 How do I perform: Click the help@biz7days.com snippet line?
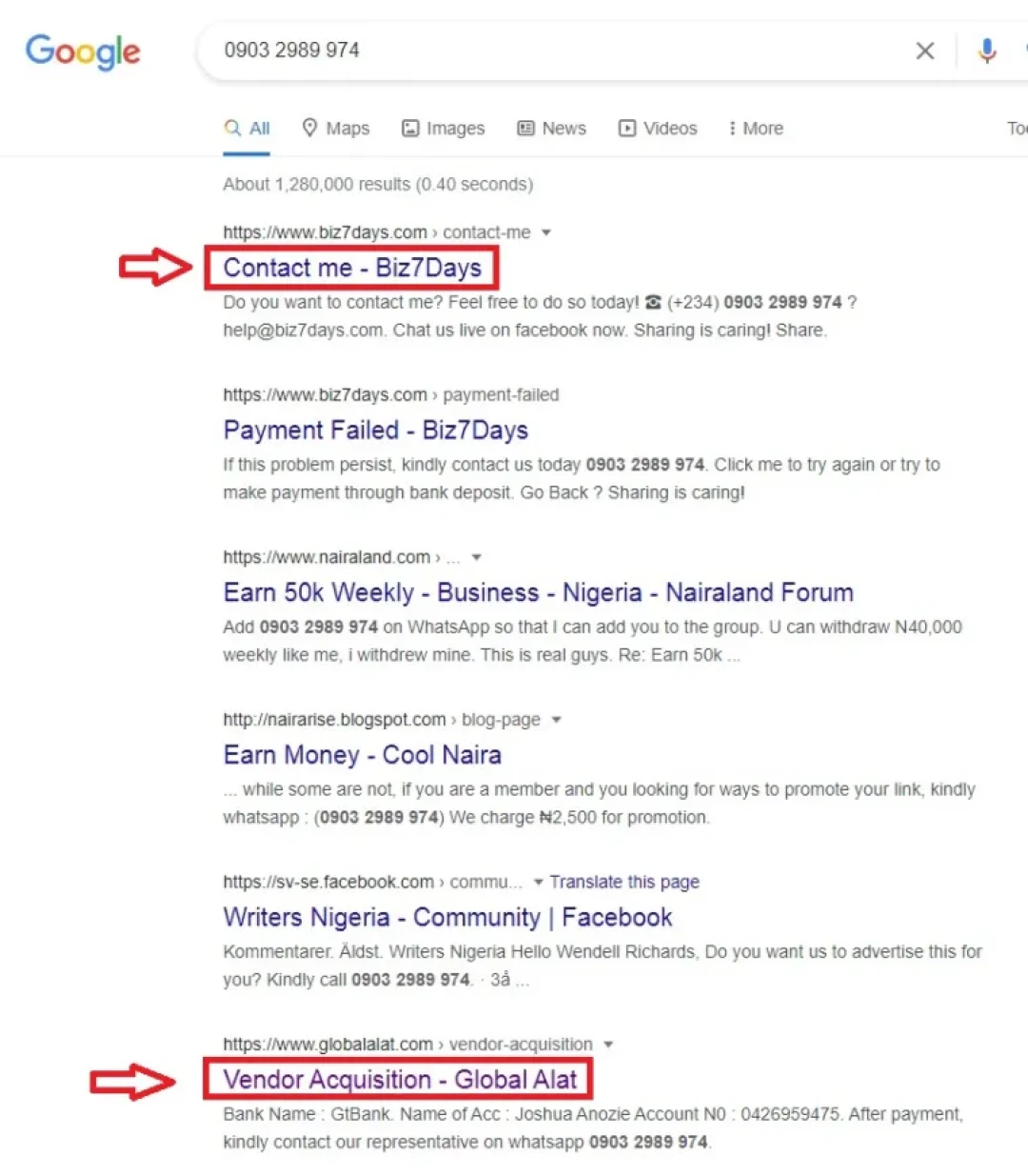pos(524,330)
